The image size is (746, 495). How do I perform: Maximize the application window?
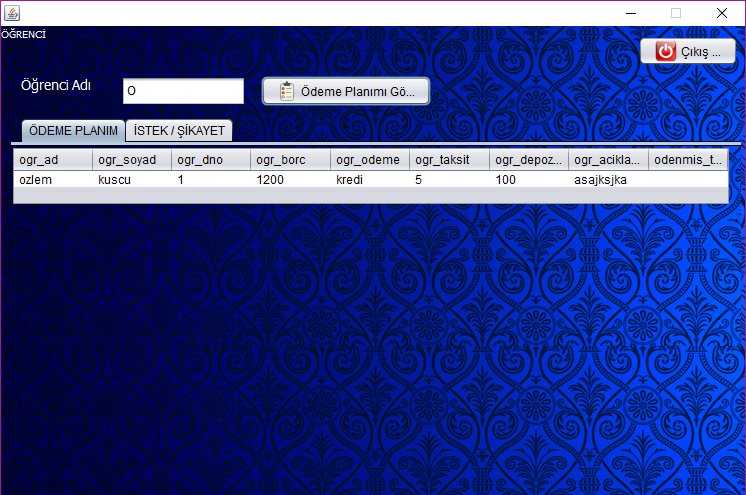675,13
